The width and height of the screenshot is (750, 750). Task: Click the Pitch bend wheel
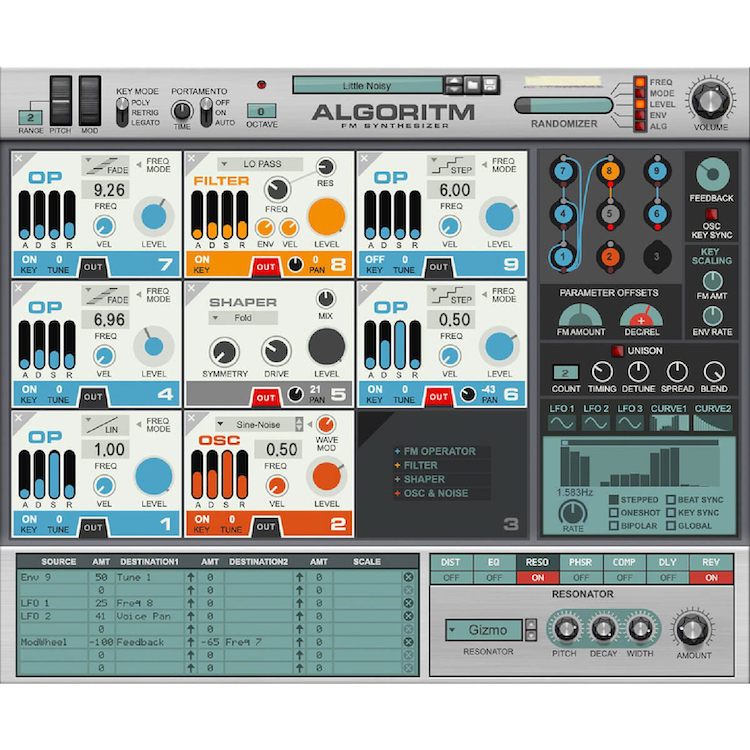61,101
